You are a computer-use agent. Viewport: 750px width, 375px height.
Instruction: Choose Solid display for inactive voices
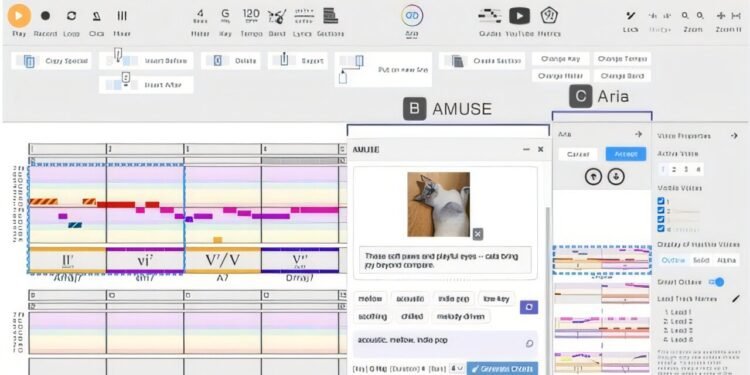[700, 260]
